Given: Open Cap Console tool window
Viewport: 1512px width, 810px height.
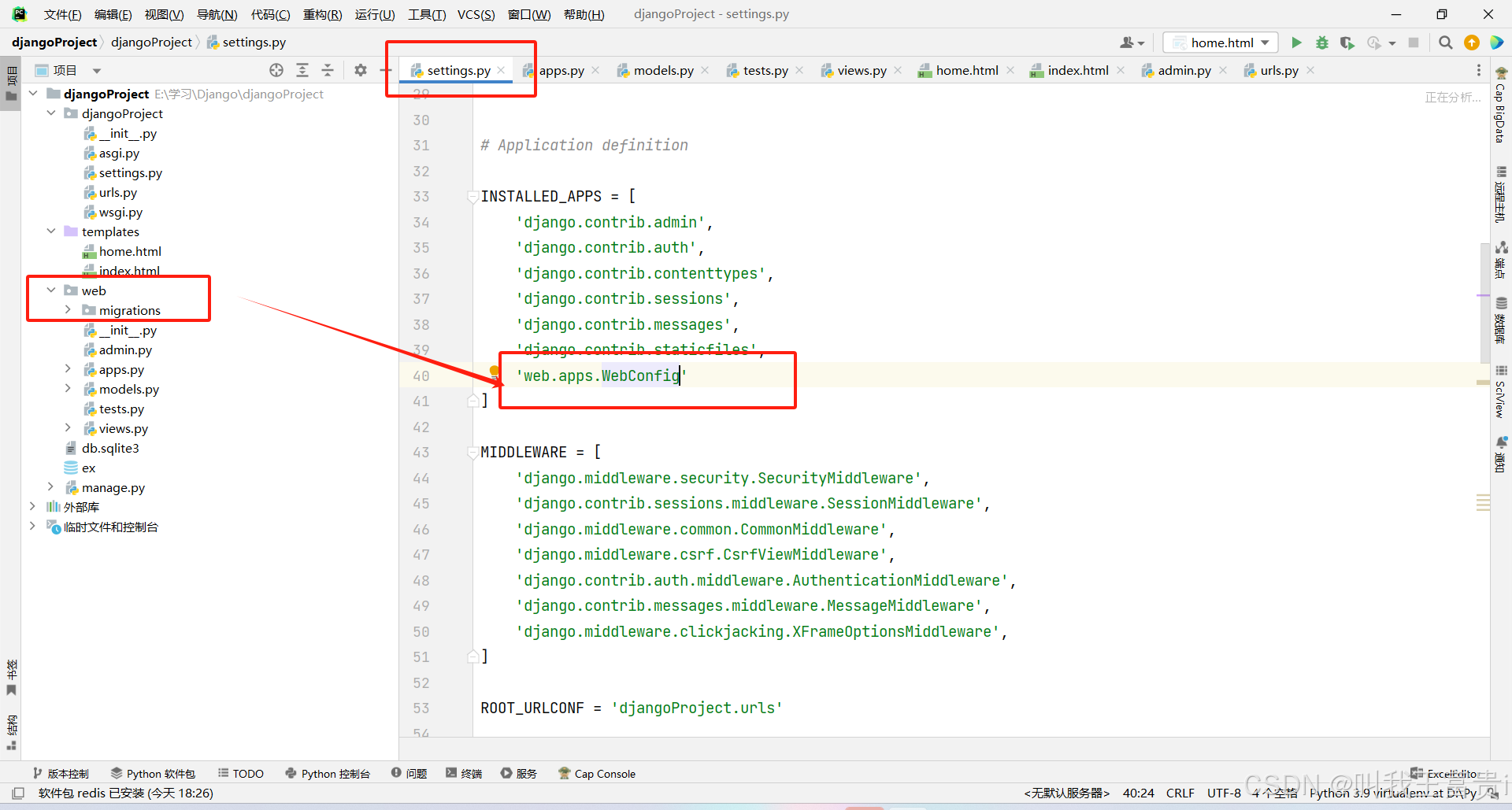Looking at the screenshot, I should click(x=597, y=774).
